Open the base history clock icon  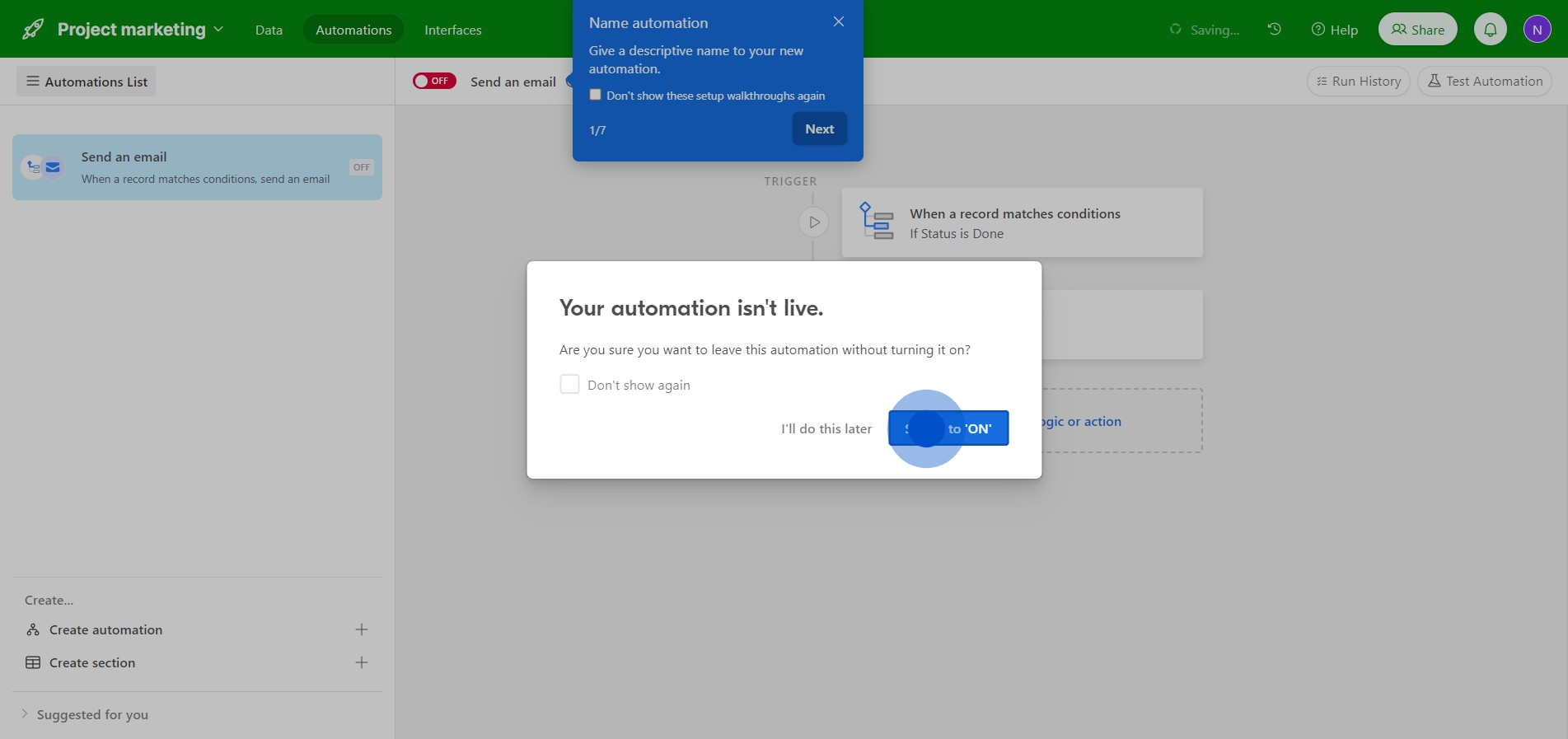pyautogui.click(x=1274, y=30)
